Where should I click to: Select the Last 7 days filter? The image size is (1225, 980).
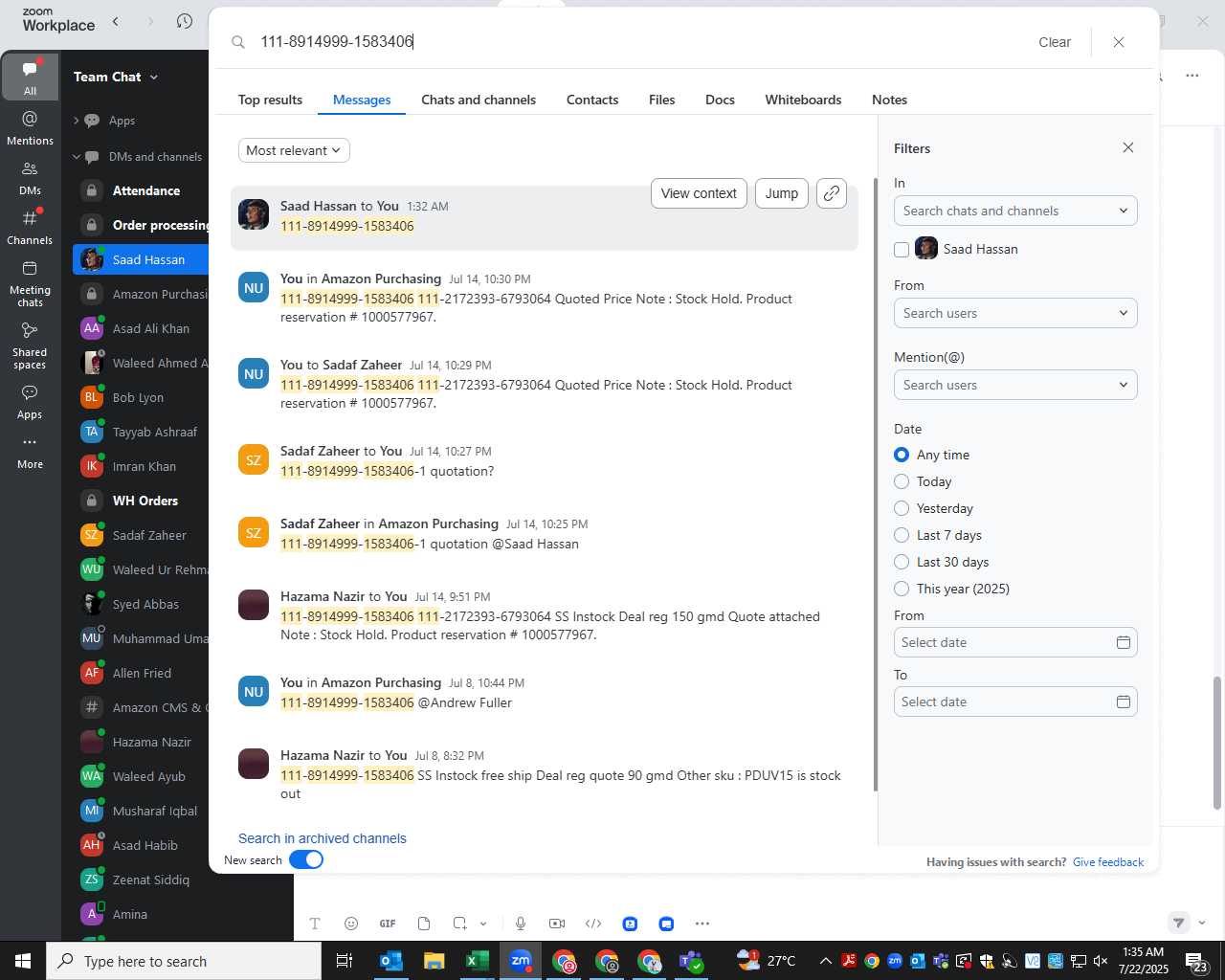[902, 535]
